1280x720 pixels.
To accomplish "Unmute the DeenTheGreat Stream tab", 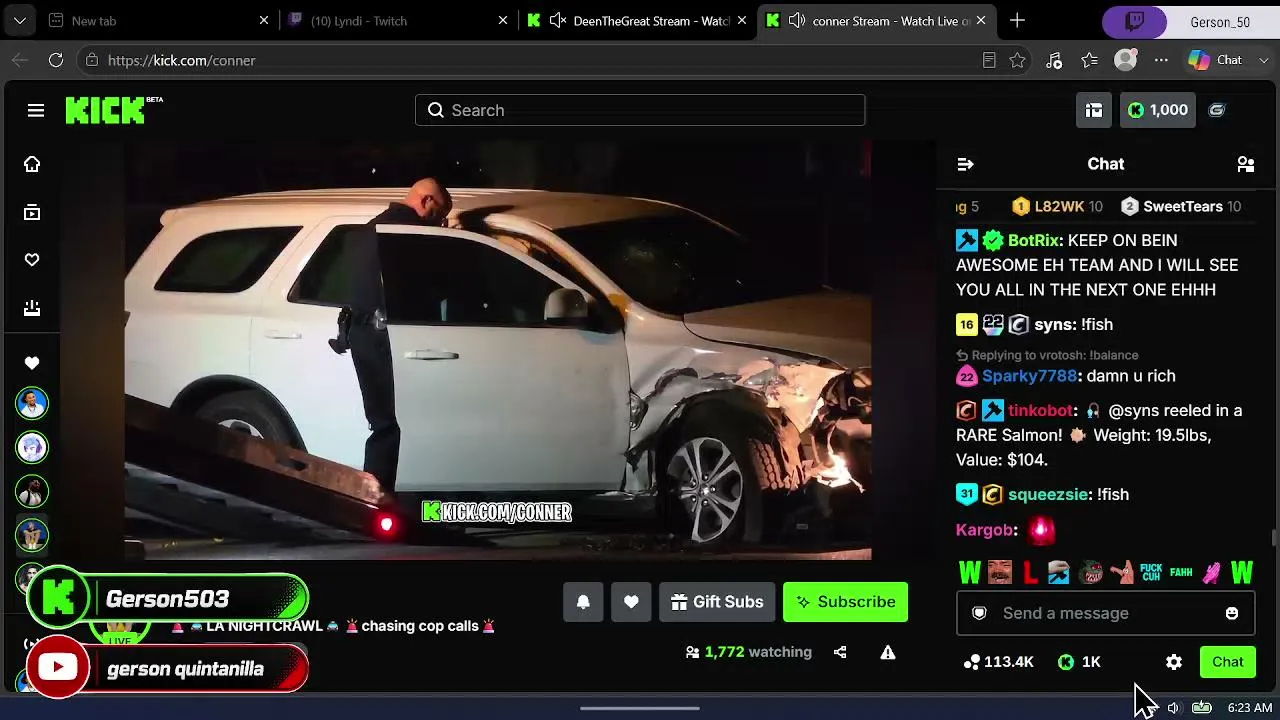I will click(558, 21).
